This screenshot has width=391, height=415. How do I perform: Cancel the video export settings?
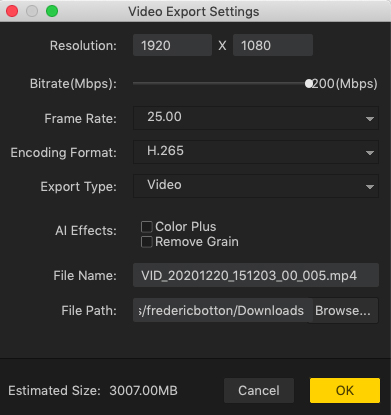(259, 390)
